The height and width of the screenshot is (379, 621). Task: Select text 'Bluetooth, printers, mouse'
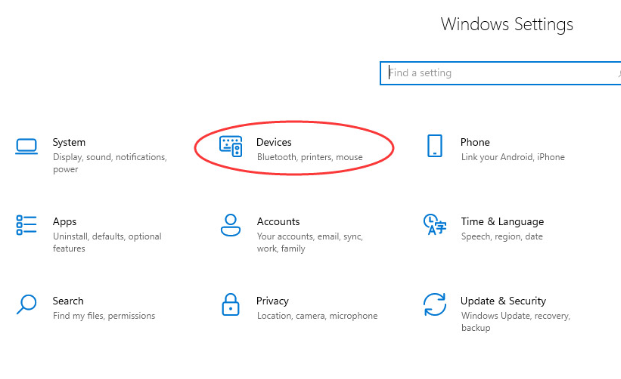(310, 157)
